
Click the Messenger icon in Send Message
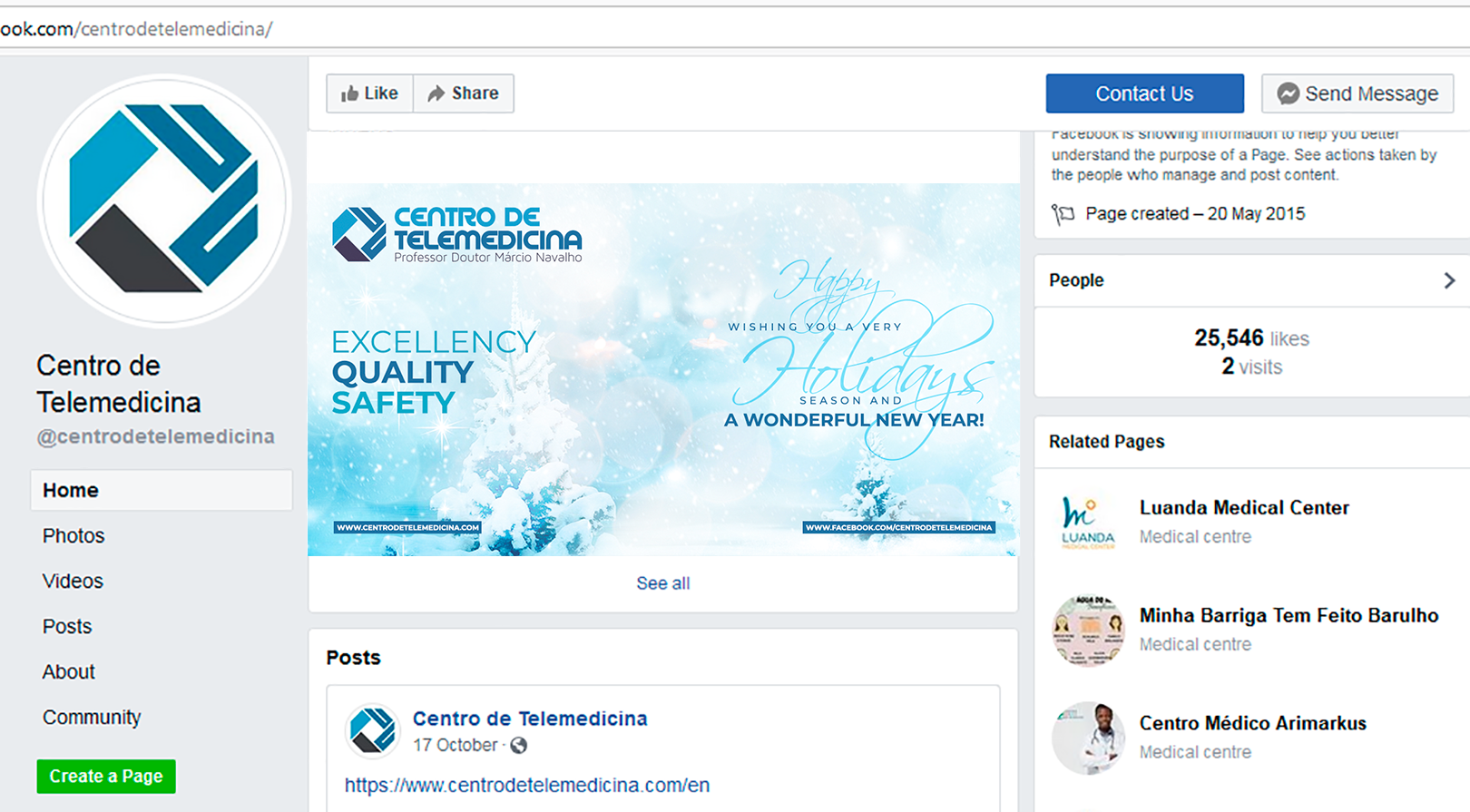tap(1288, 93)
